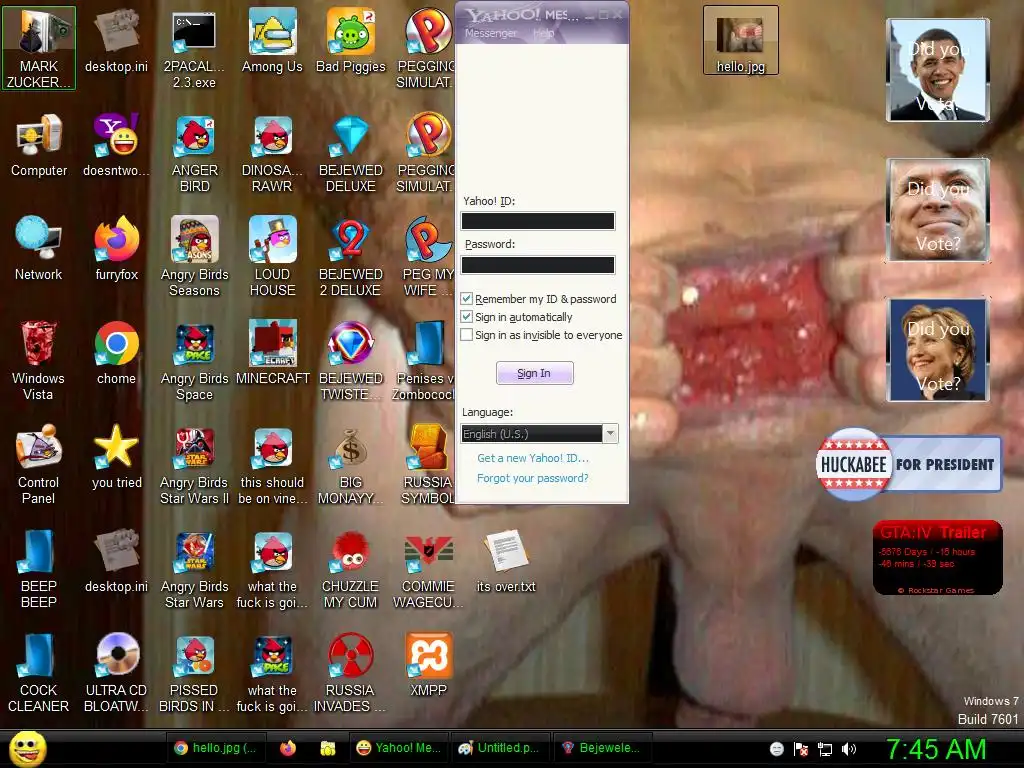The width and height of the screenshot is (1024, 768).
Task: Select the furryfox Firefox shortcut
Action: (117, 249)
